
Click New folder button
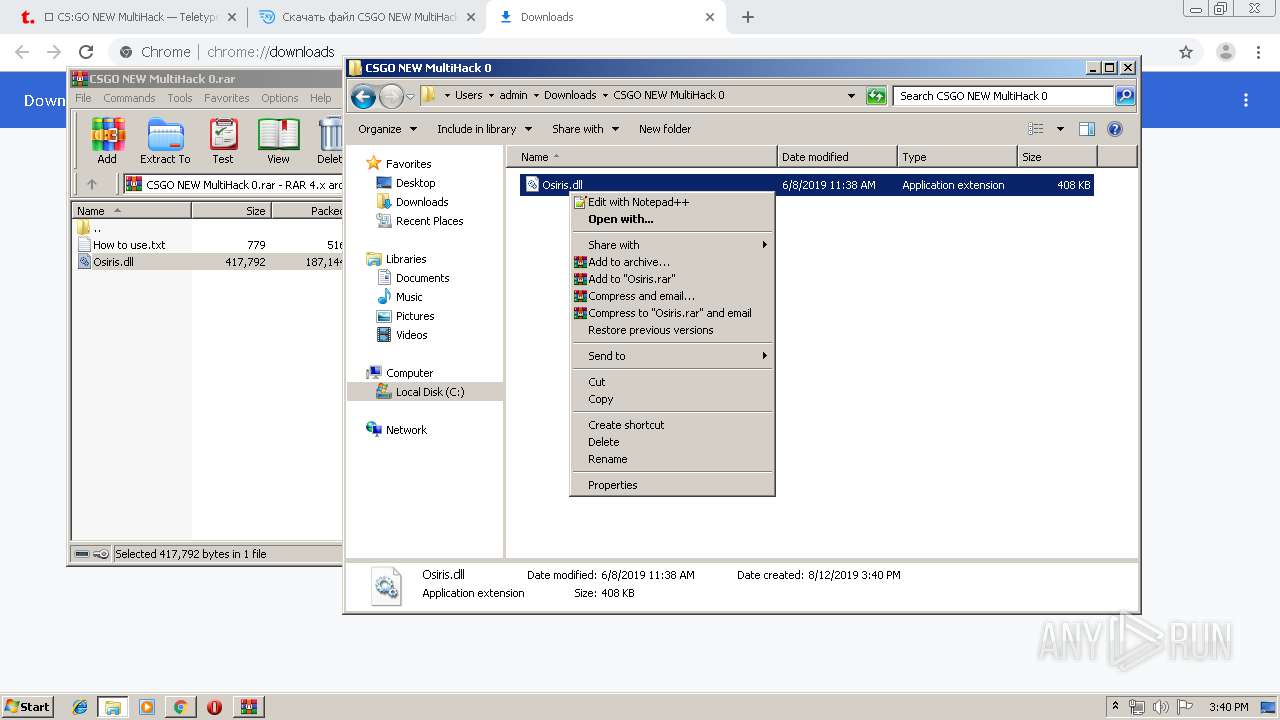coord(665,129)
